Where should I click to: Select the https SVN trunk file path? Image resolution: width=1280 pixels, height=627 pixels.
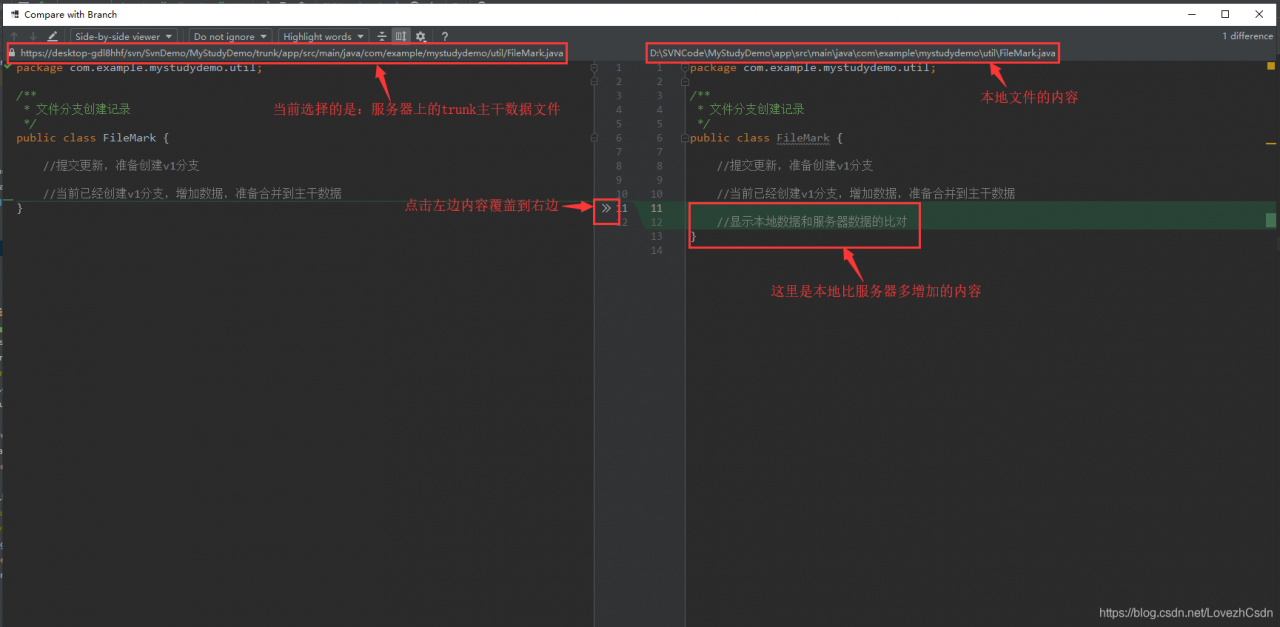292,52
